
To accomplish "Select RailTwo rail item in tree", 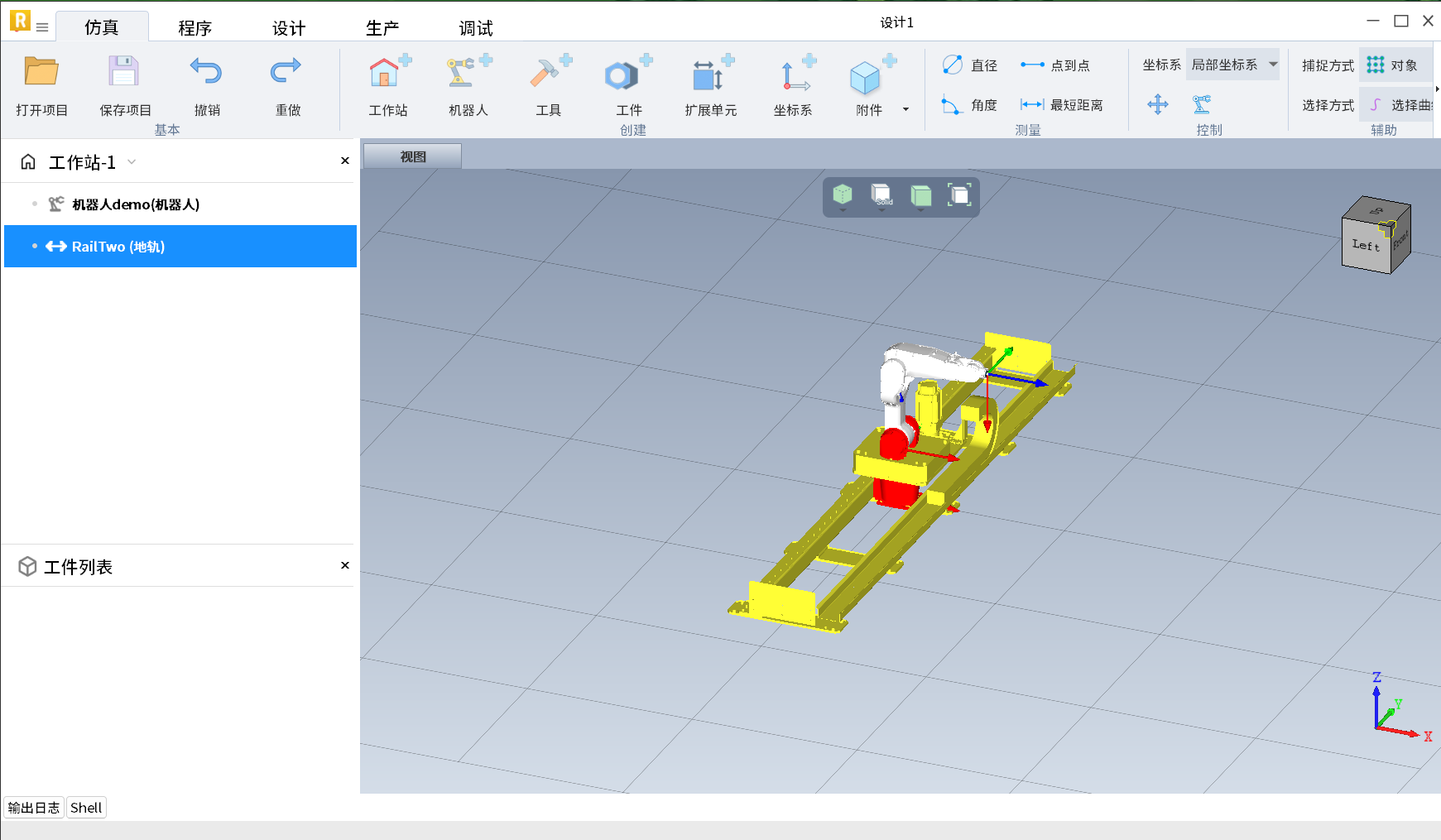I will pos(118,247).
